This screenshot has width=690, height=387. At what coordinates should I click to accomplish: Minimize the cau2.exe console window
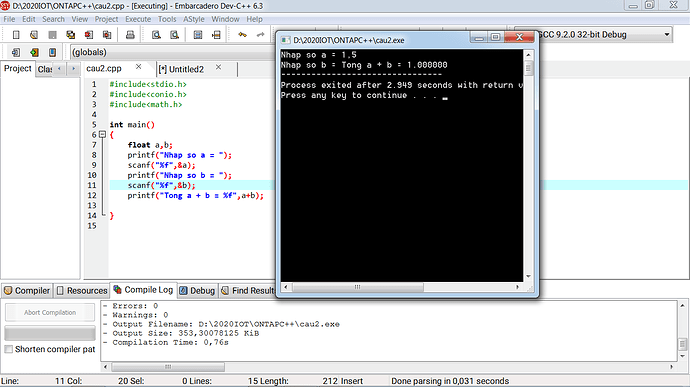[479, 37]
